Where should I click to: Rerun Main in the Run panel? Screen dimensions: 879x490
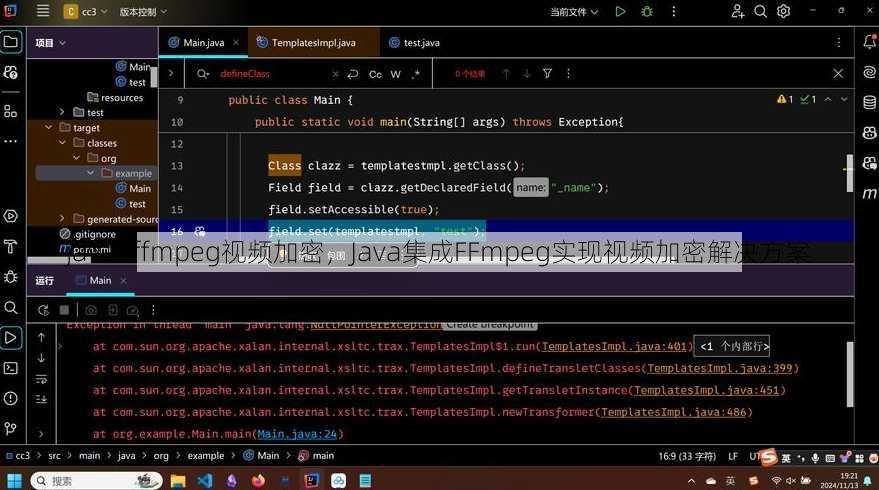pos(44,310)
